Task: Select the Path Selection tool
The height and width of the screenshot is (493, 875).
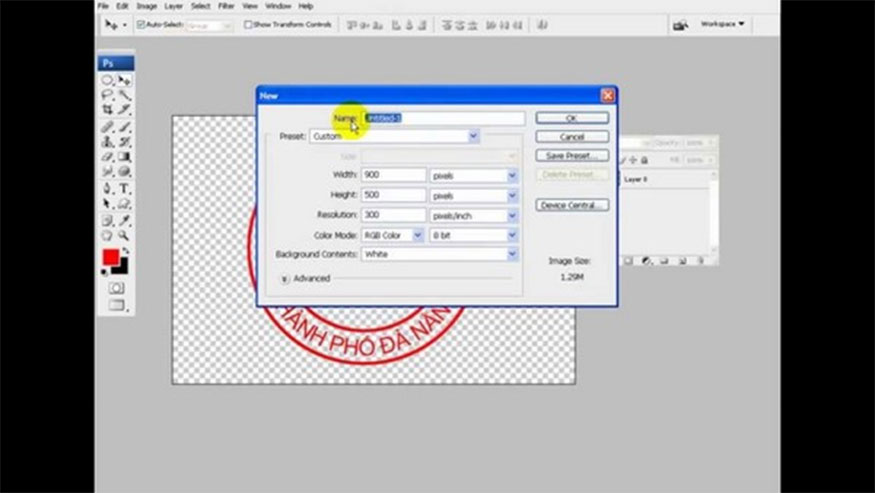Action: pos(107,204)
